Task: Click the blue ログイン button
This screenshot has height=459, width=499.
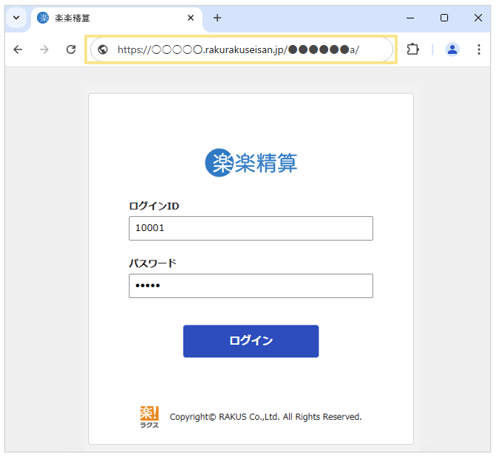Action: pyautogui.click(x=251, y=341)
